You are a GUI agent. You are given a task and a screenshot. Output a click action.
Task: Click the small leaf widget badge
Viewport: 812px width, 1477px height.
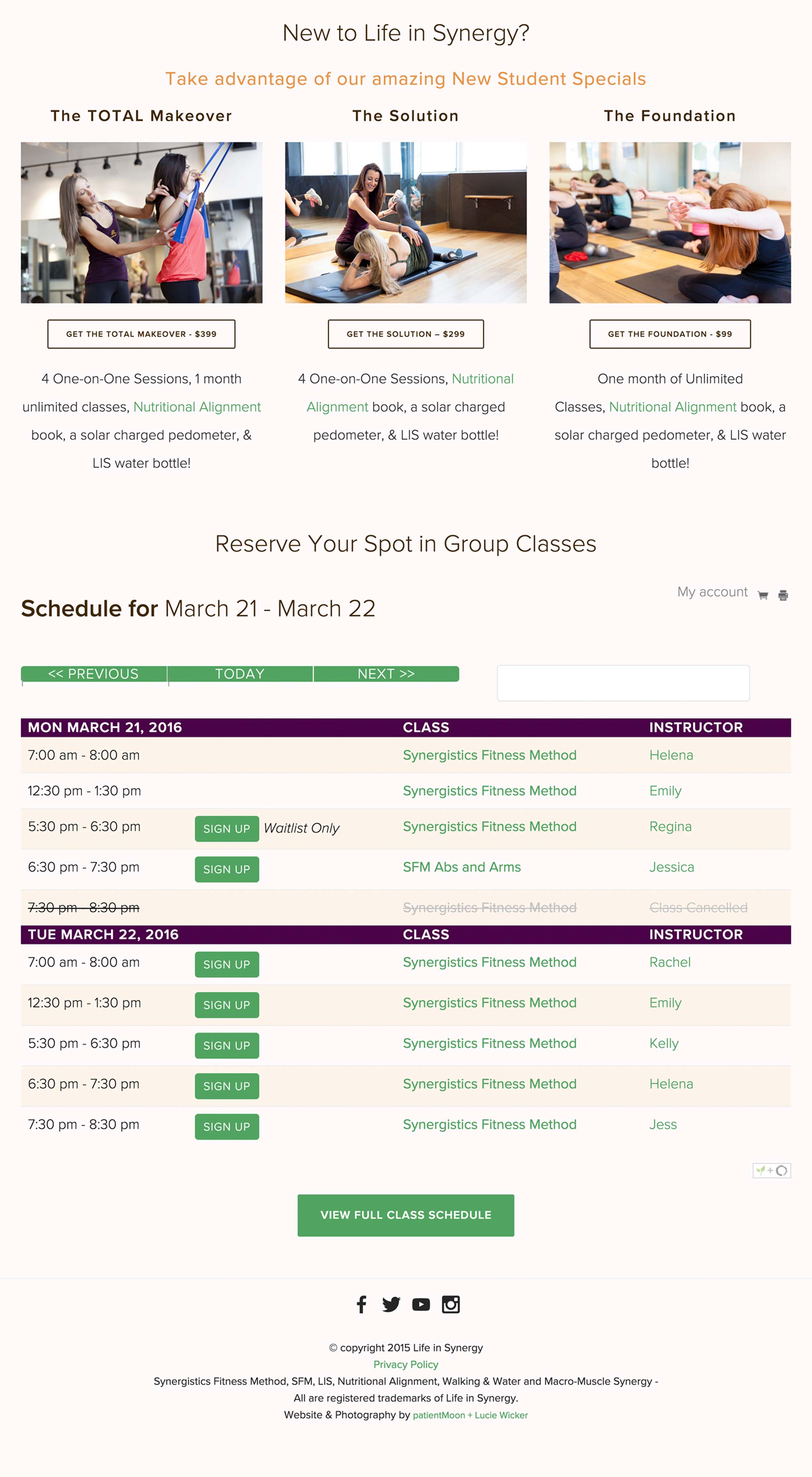coord(771,1170)
